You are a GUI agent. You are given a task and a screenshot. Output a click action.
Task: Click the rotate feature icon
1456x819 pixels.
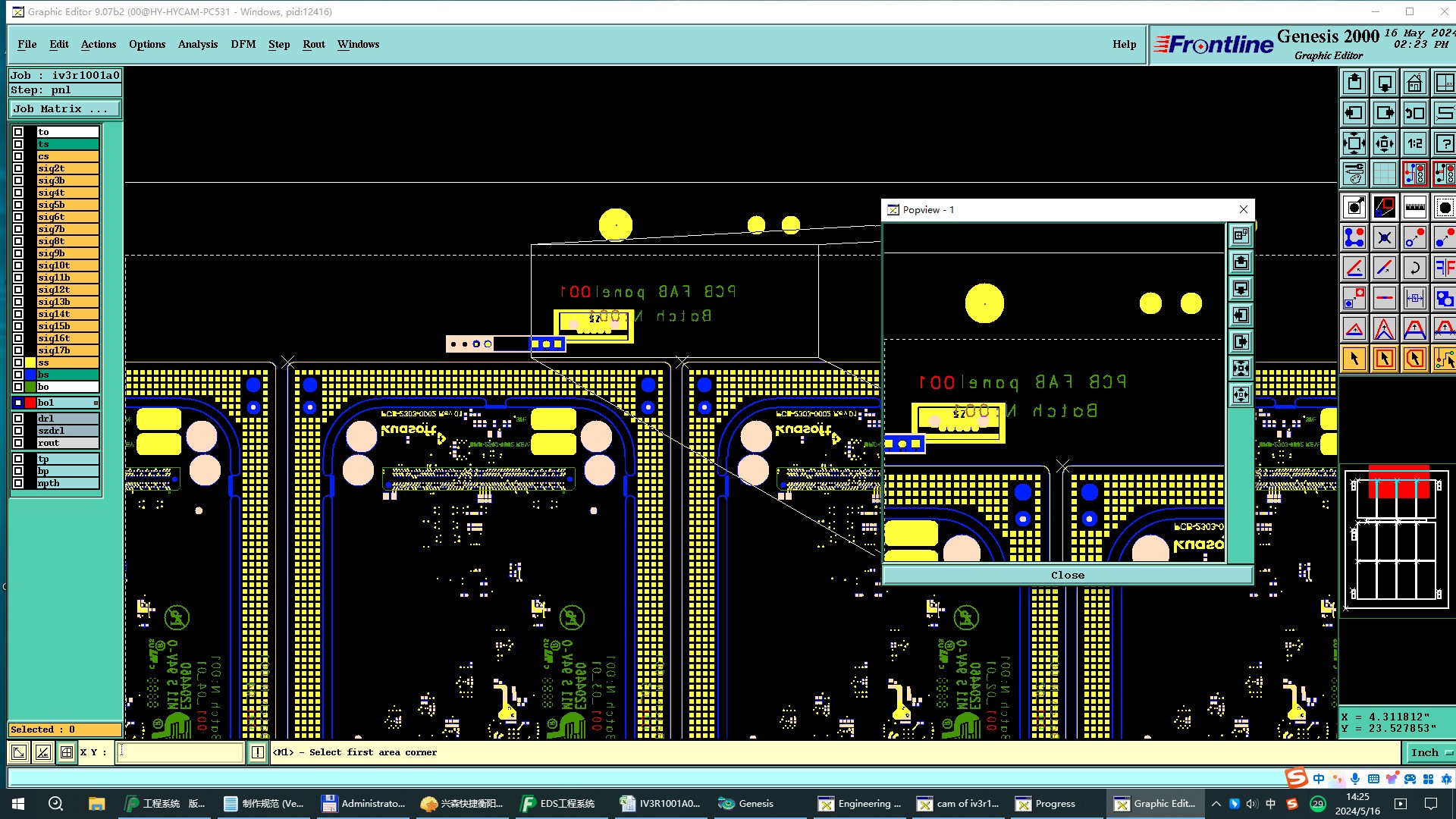pyautogui.click(x=1414, y=268)
